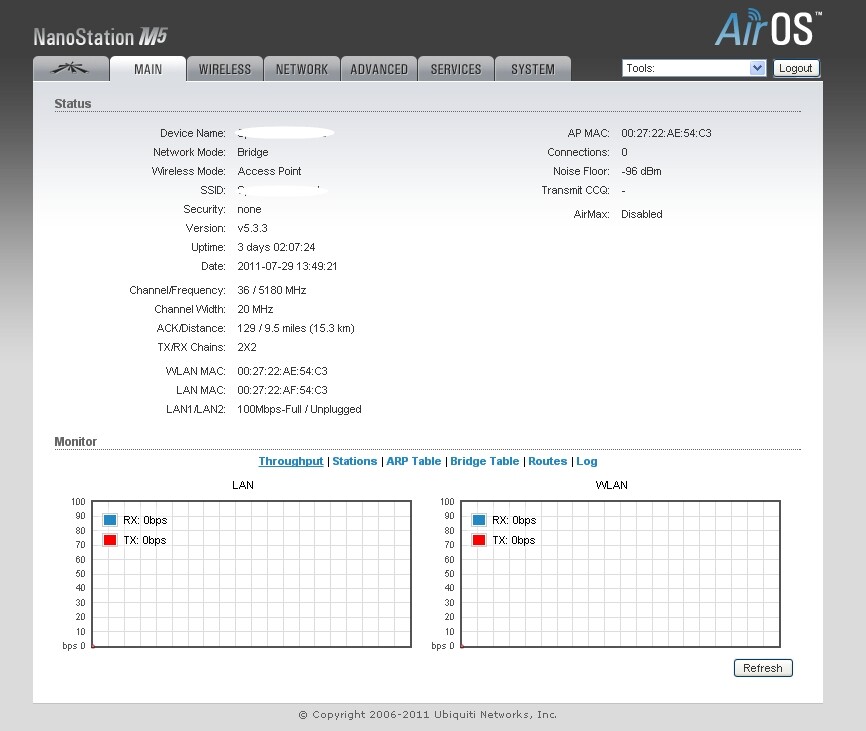
Task: Open the NETWORK tab
Action: click(x=302, y=69)
